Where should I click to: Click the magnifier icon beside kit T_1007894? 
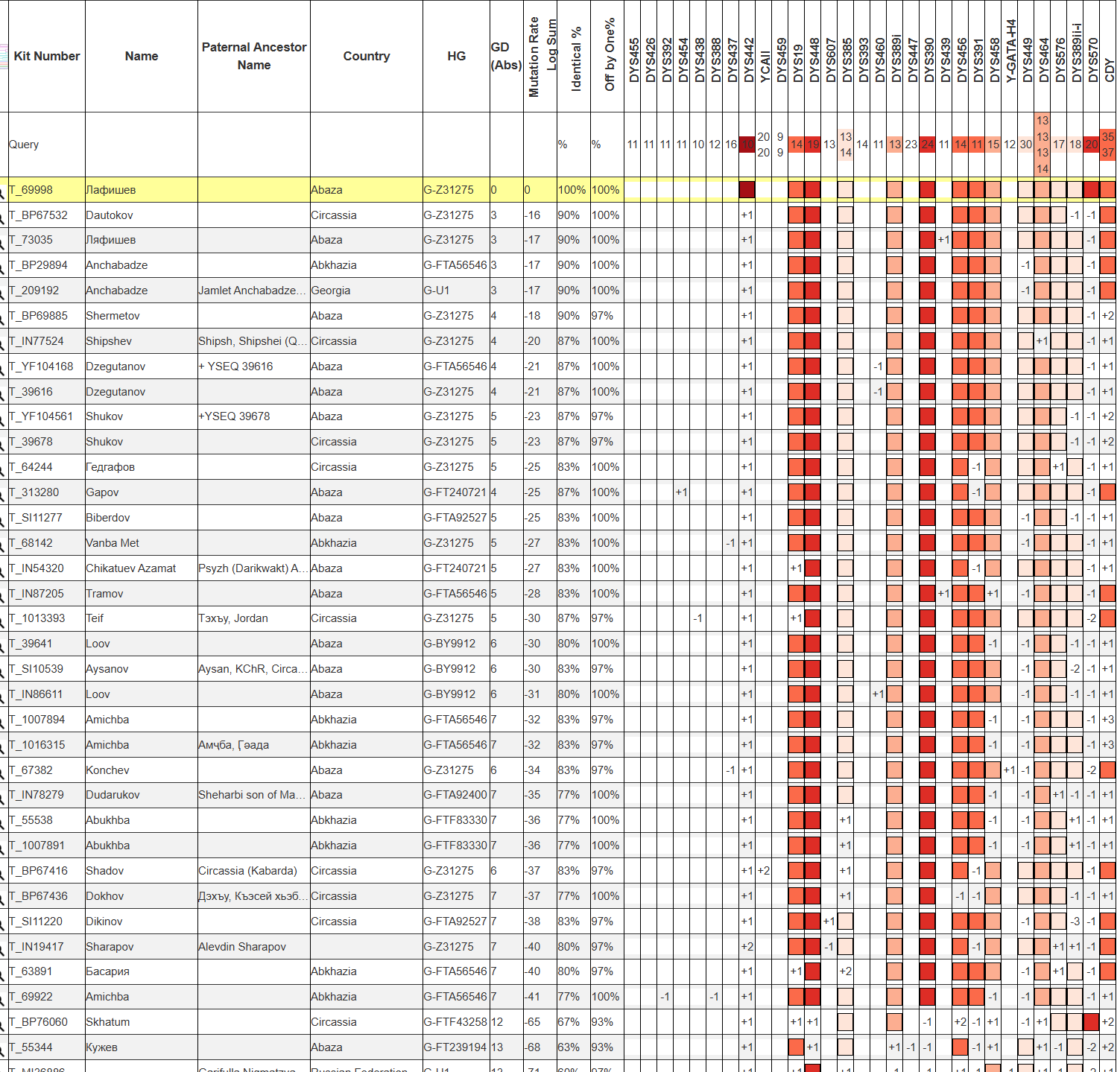pos(2,722)
